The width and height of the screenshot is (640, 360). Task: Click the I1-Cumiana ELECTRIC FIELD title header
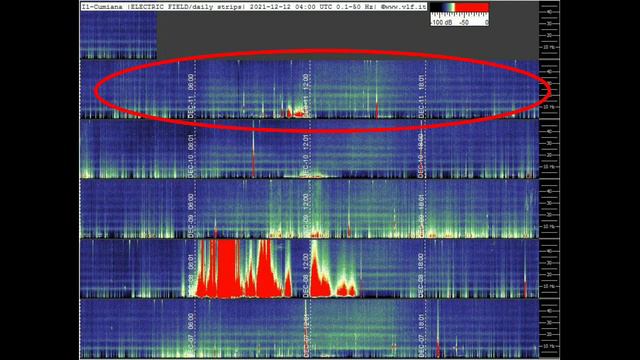pyautogui.click(x=253, y=7)
